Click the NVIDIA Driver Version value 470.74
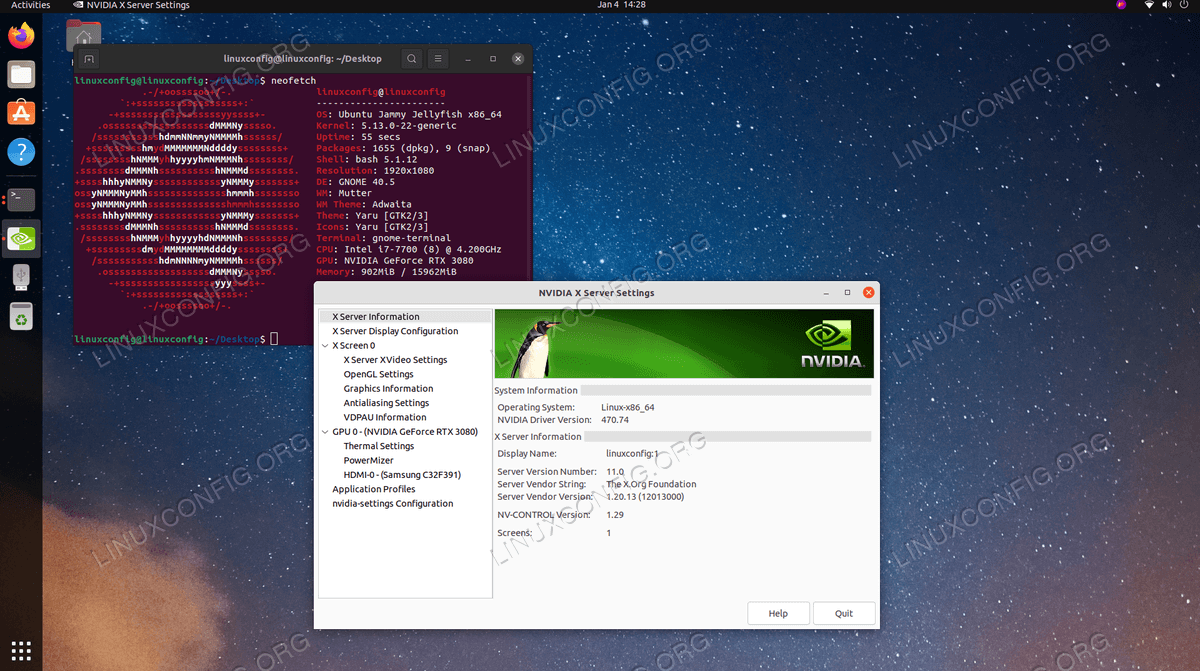 pyautogui.click(x=616, y=420)
